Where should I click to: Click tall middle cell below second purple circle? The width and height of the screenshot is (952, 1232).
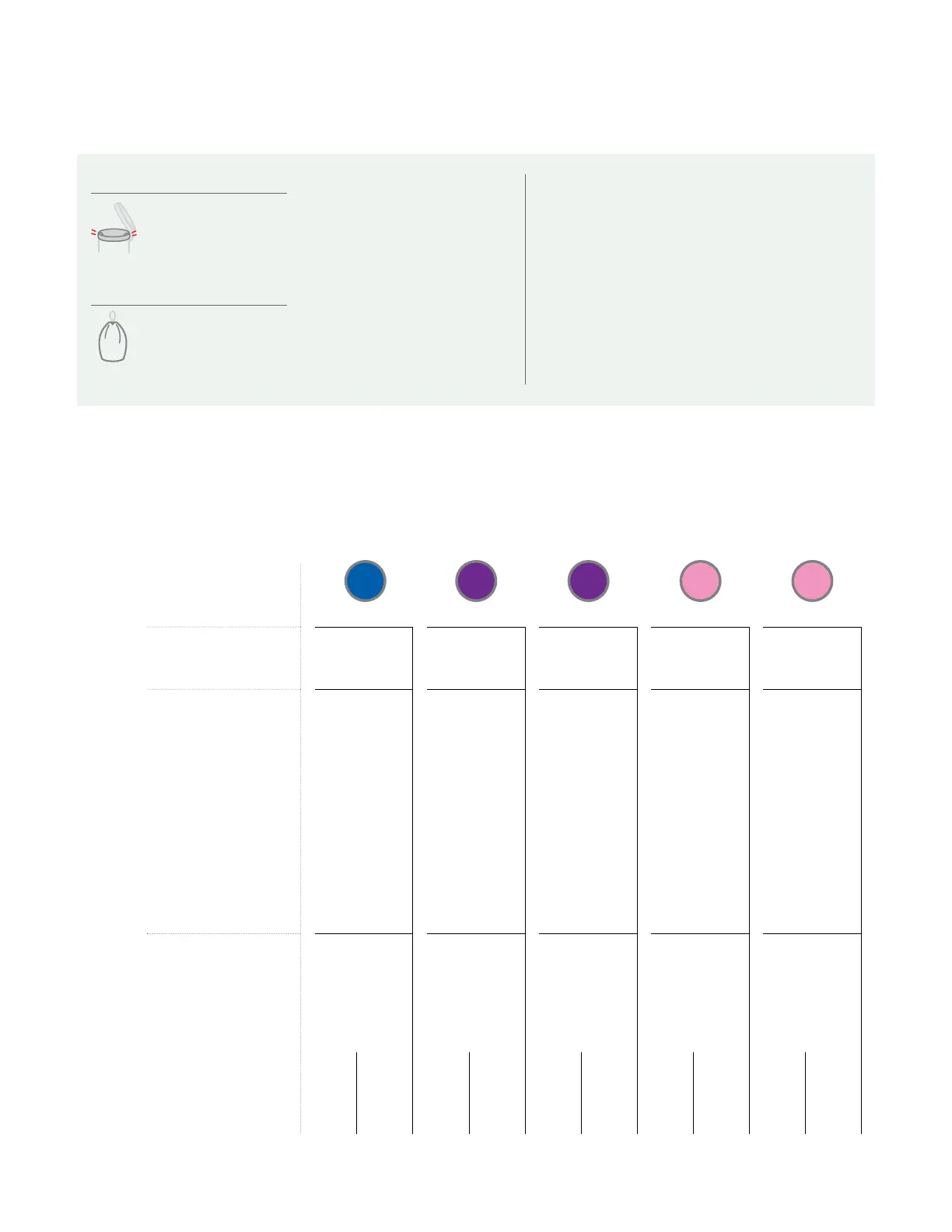(588, 810)
